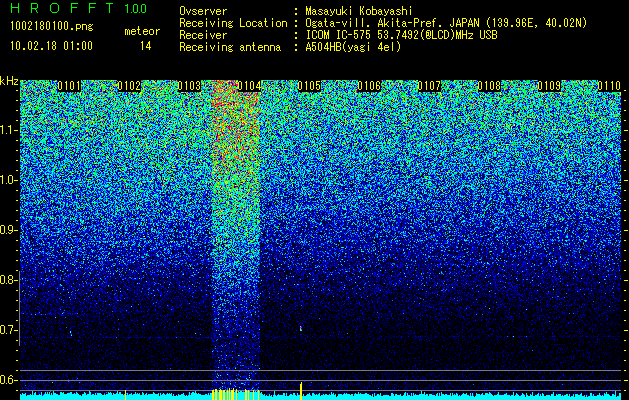
Task: Click the 0105 time marker
Action: pos(309,86)
